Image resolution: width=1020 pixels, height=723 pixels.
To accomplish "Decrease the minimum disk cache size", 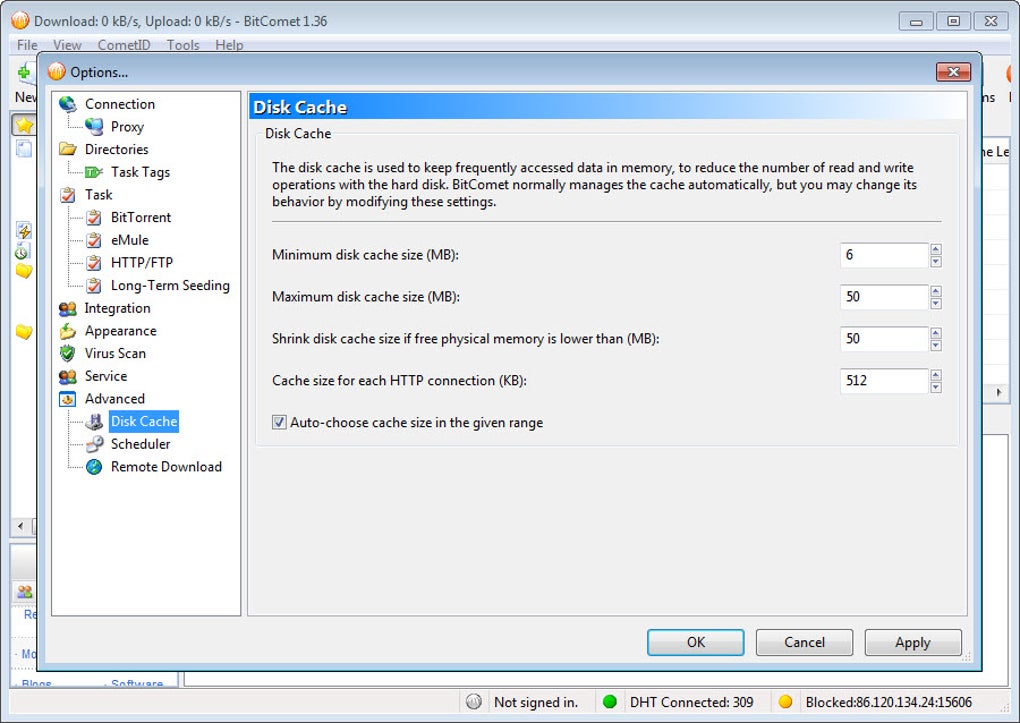I will coord(935,262).
